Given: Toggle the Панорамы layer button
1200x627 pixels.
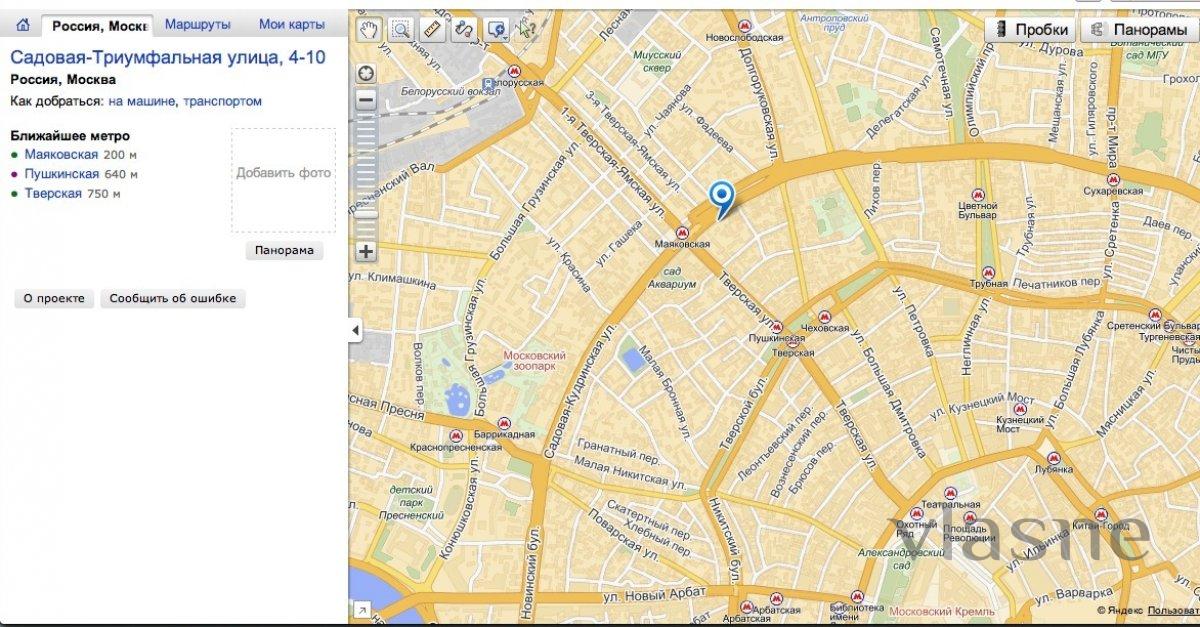Looking at the screenshot, I should [1139, 30].
